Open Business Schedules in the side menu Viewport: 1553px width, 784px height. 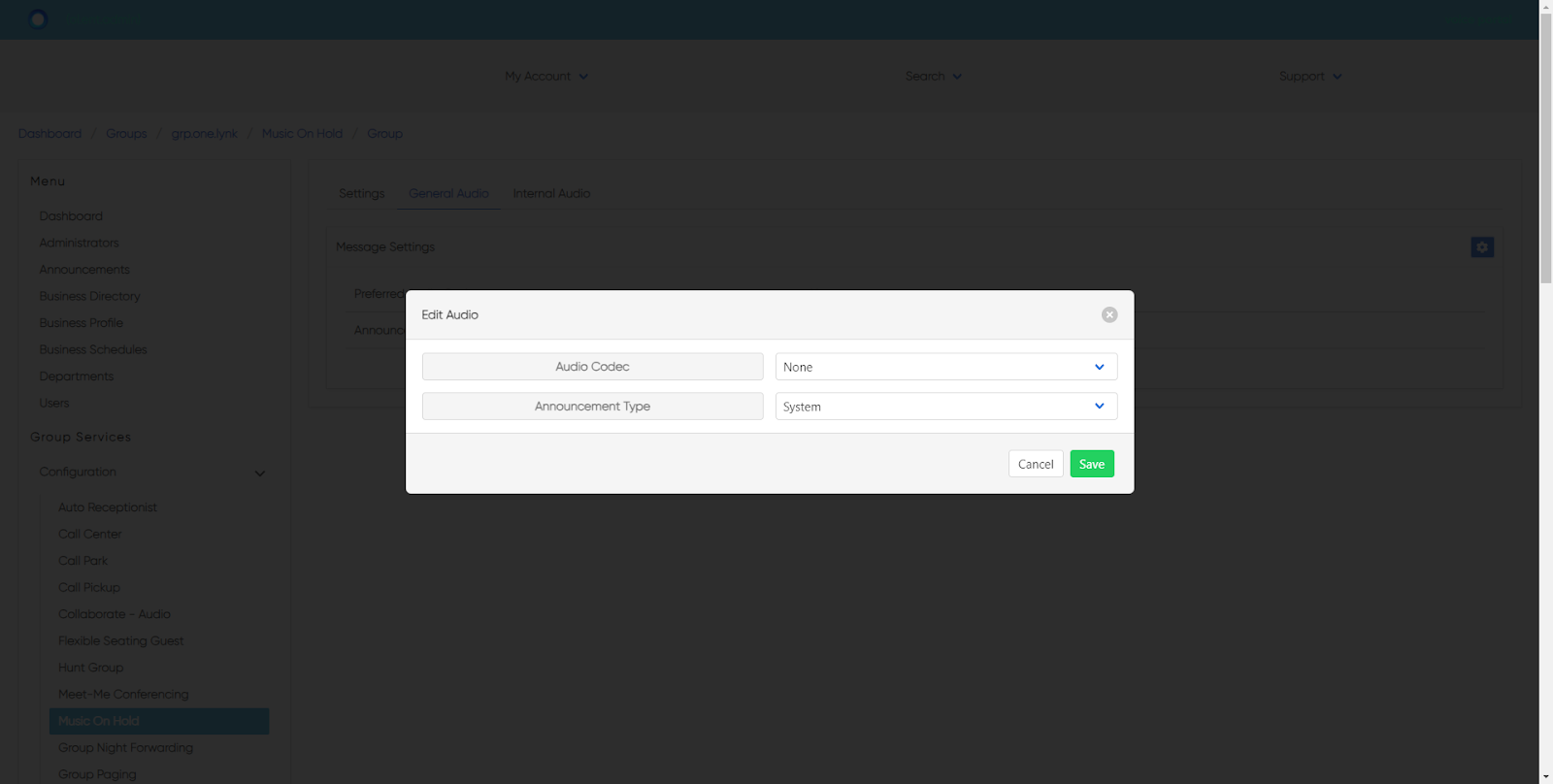pos(93,349)
